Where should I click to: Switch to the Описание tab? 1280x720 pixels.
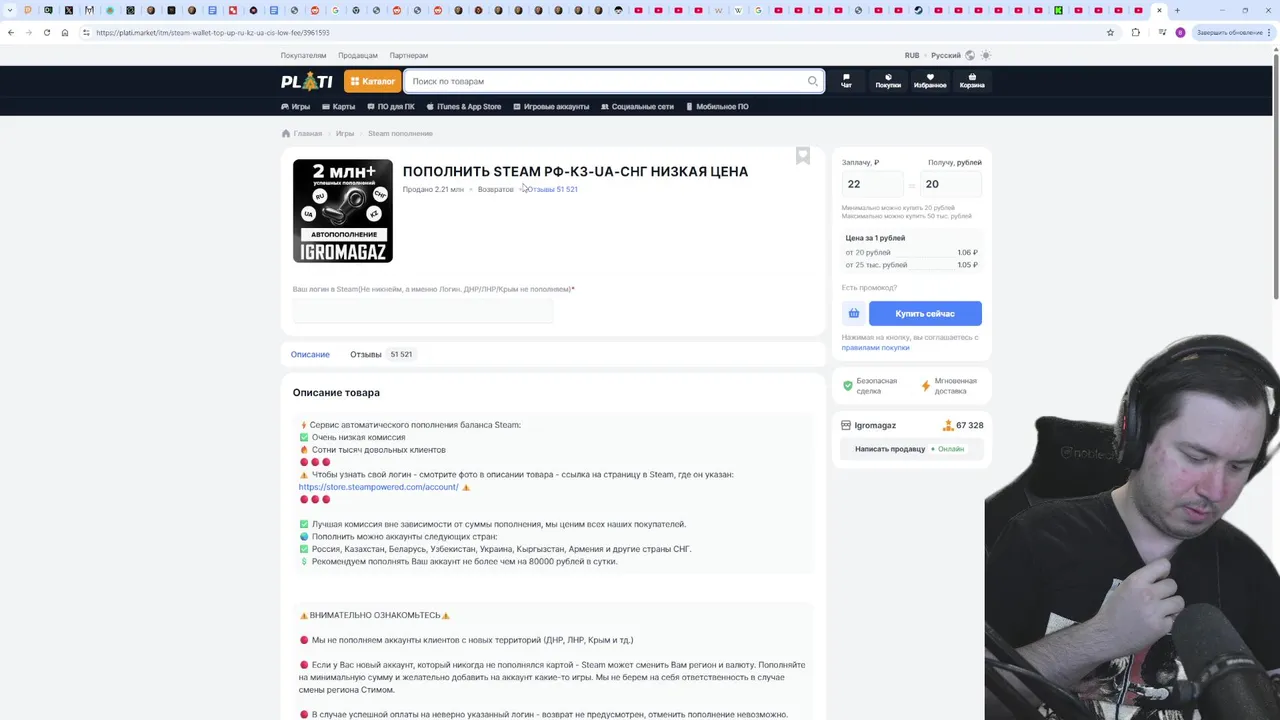click(x=310, y=354)
